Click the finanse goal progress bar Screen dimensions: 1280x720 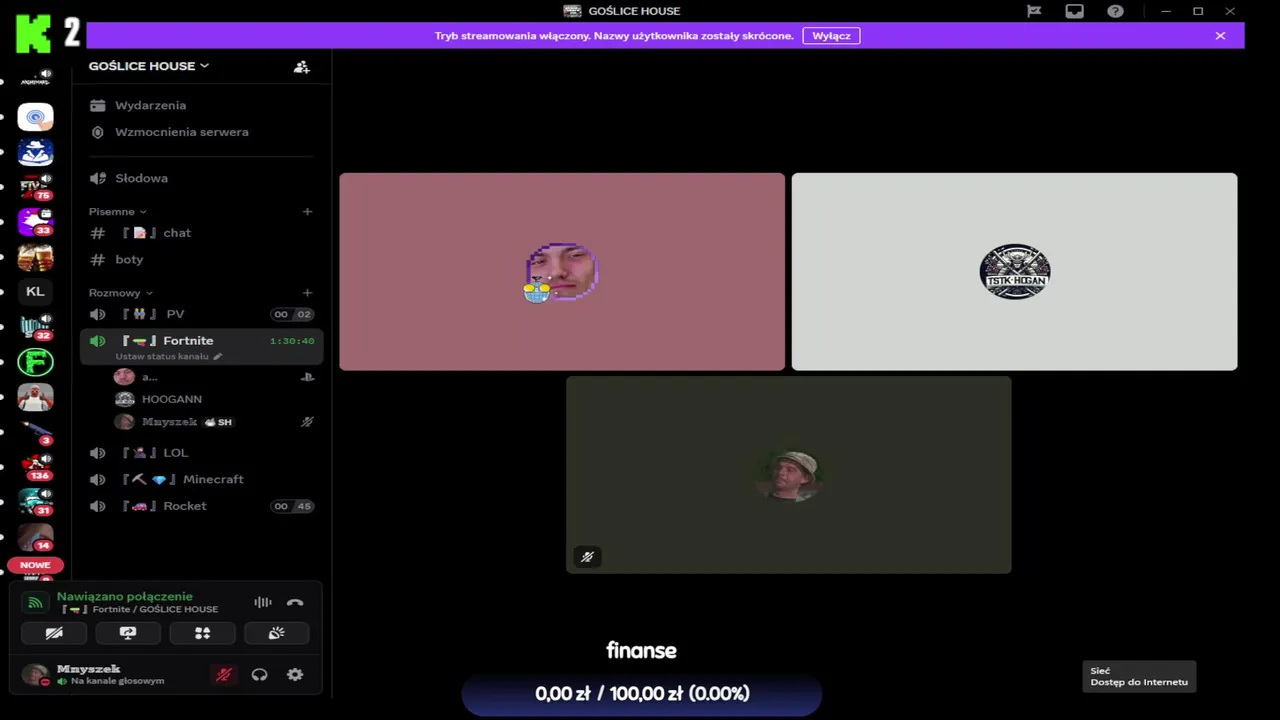point(642,693)
